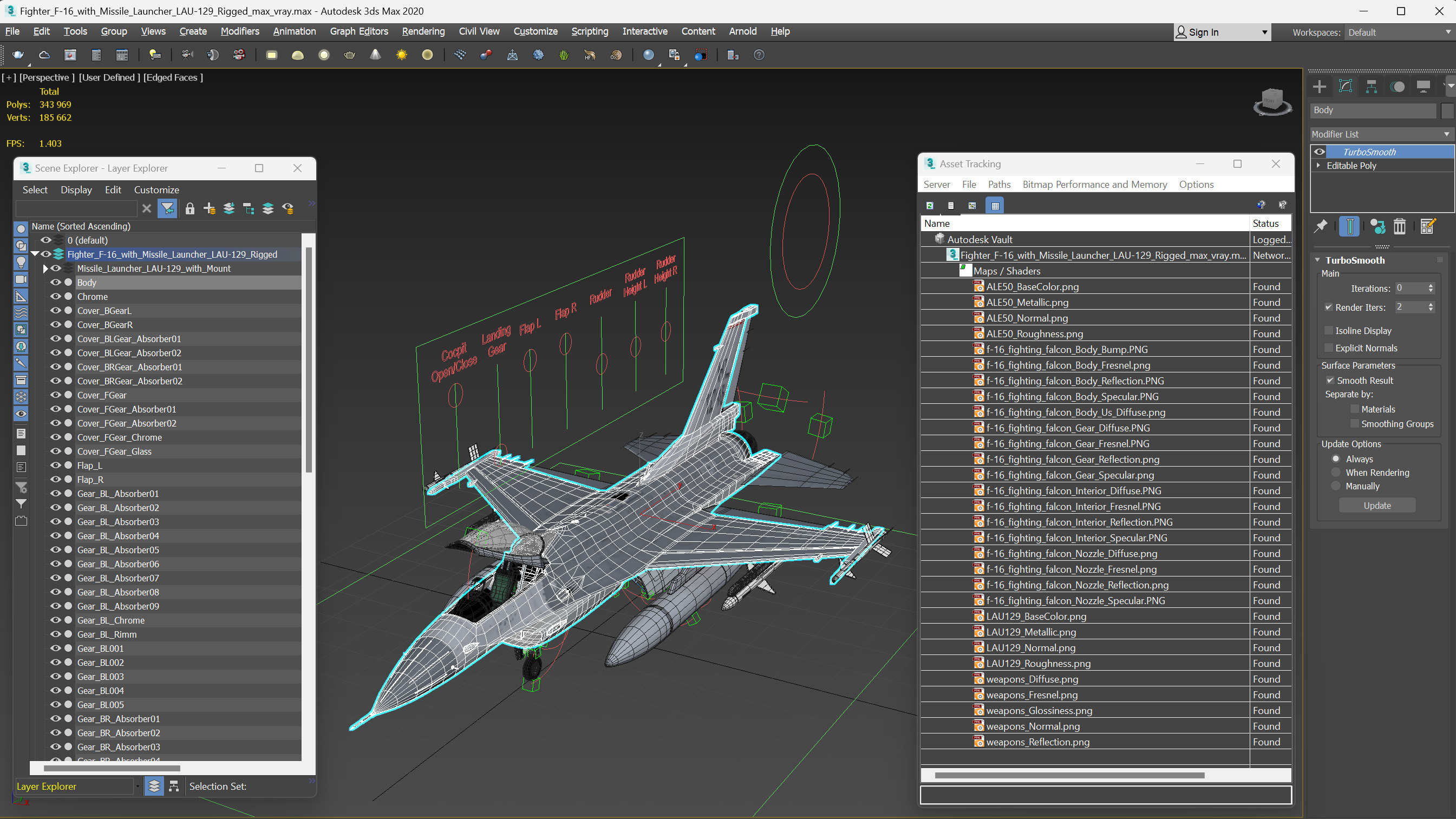Open the Scripting menu

pos(590,31)
